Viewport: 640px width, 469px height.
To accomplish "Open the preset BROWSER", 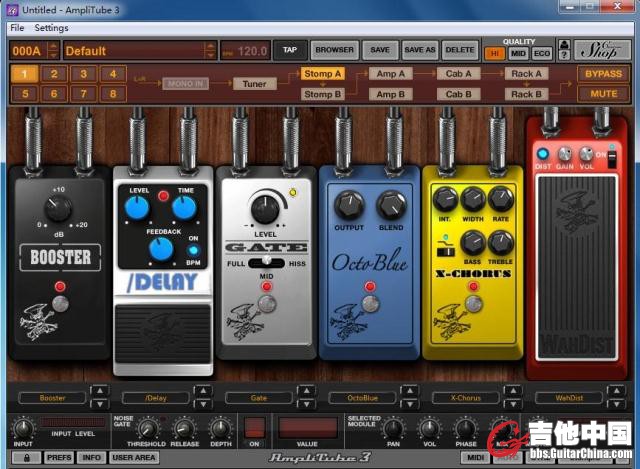I will [334, 50].
